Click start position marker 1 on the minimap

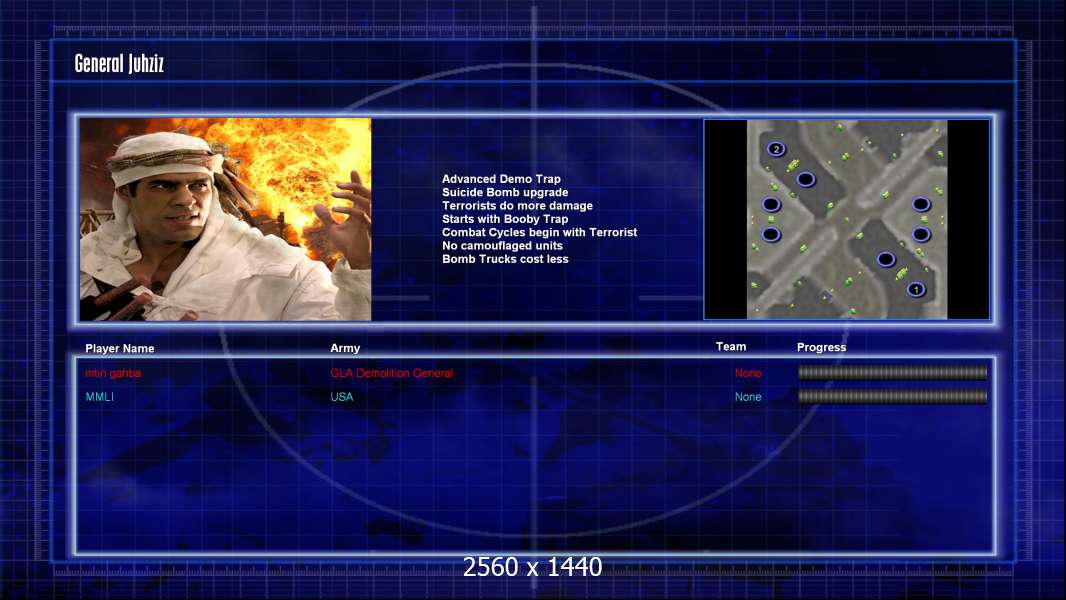pos(916,289)
